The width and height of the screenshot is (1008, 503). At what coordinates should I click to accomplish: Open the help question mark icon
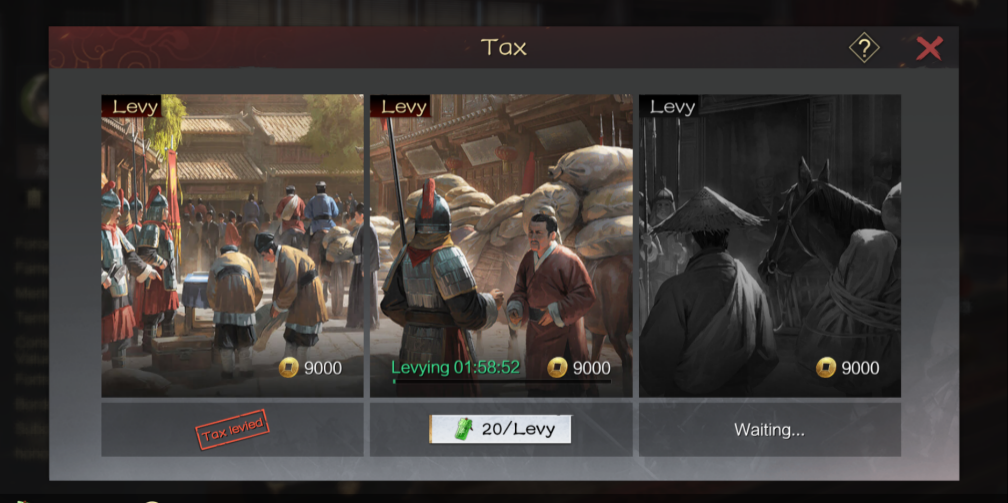pyautogui.click(x=864, y=48)
